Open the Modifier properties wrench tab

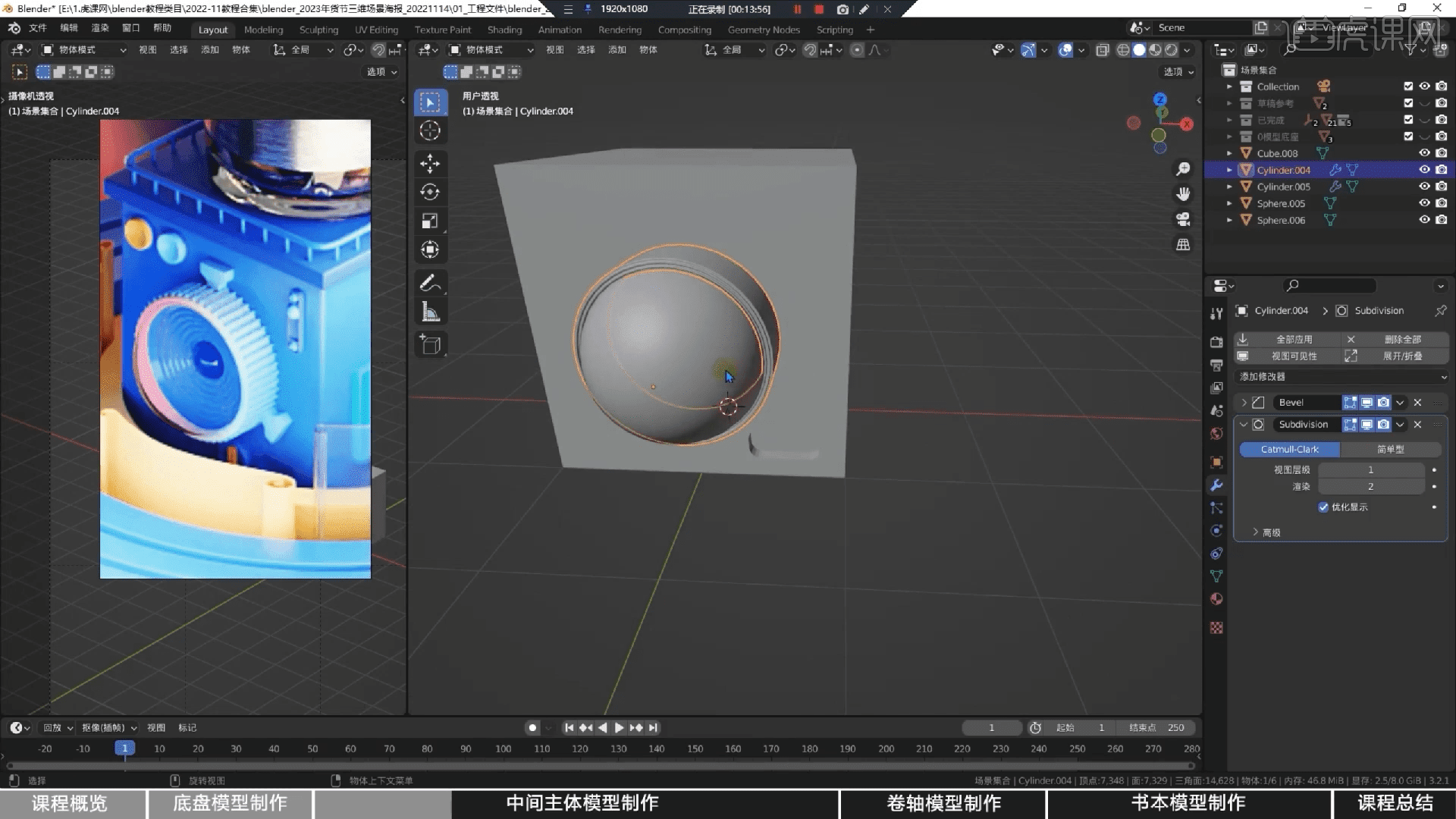point(1216,485)
